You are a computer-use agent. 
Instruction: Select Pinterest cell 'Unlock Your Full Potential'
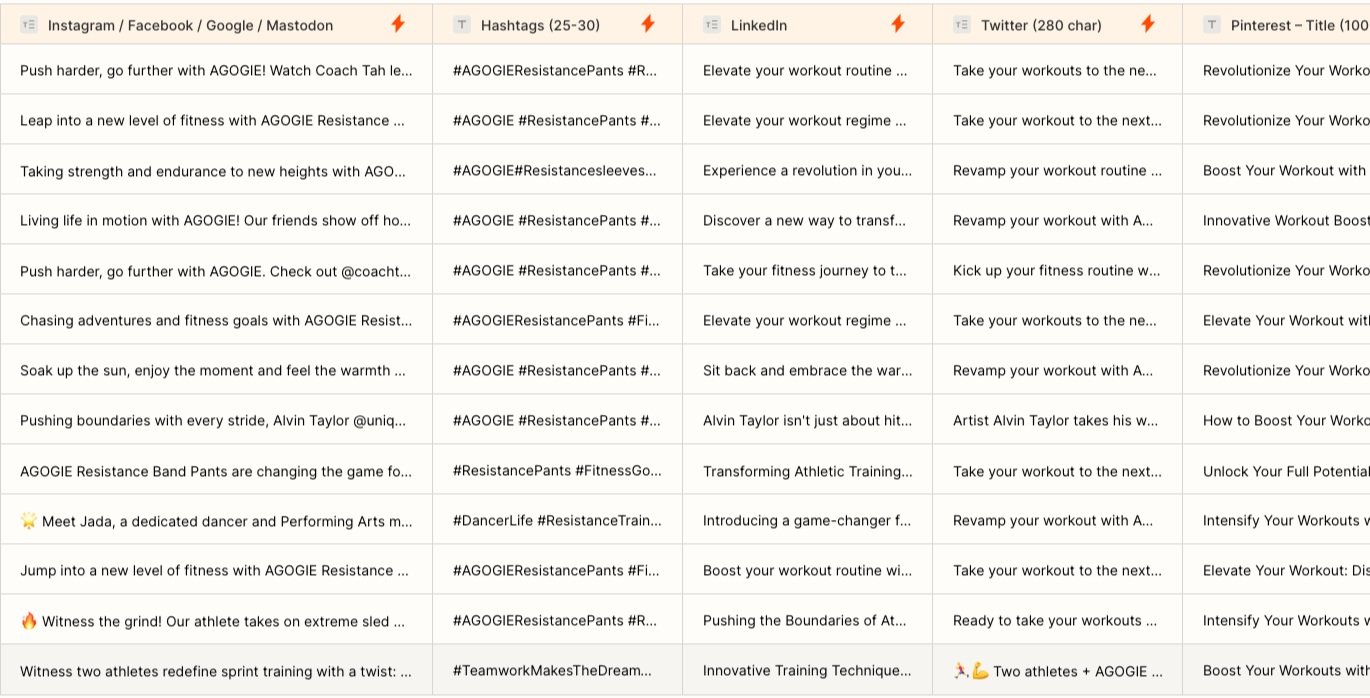[x=1276, y=470]
